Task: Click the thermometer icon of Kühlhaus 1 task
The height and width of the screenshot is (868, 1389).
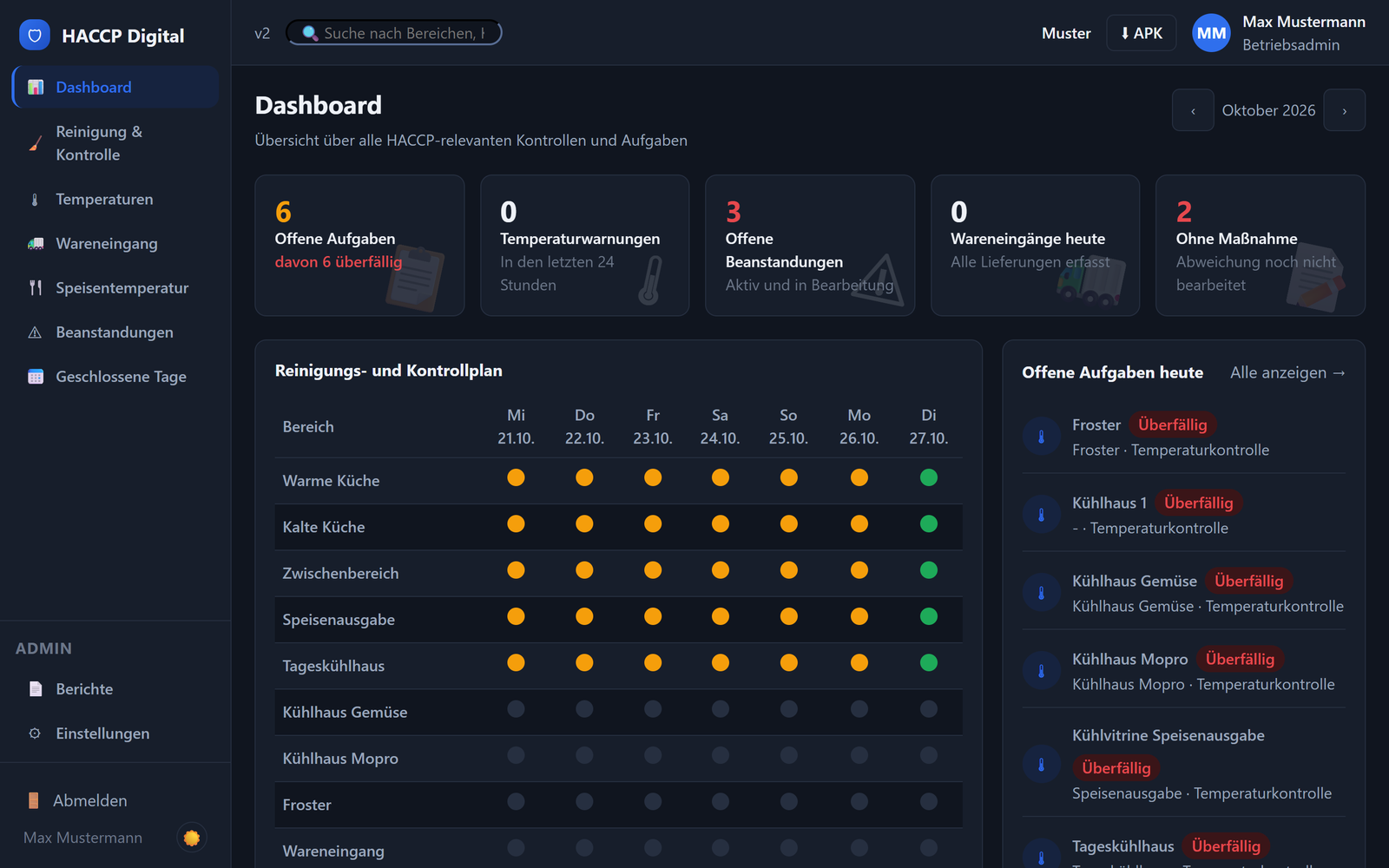Action: (x=1042, y=515)
